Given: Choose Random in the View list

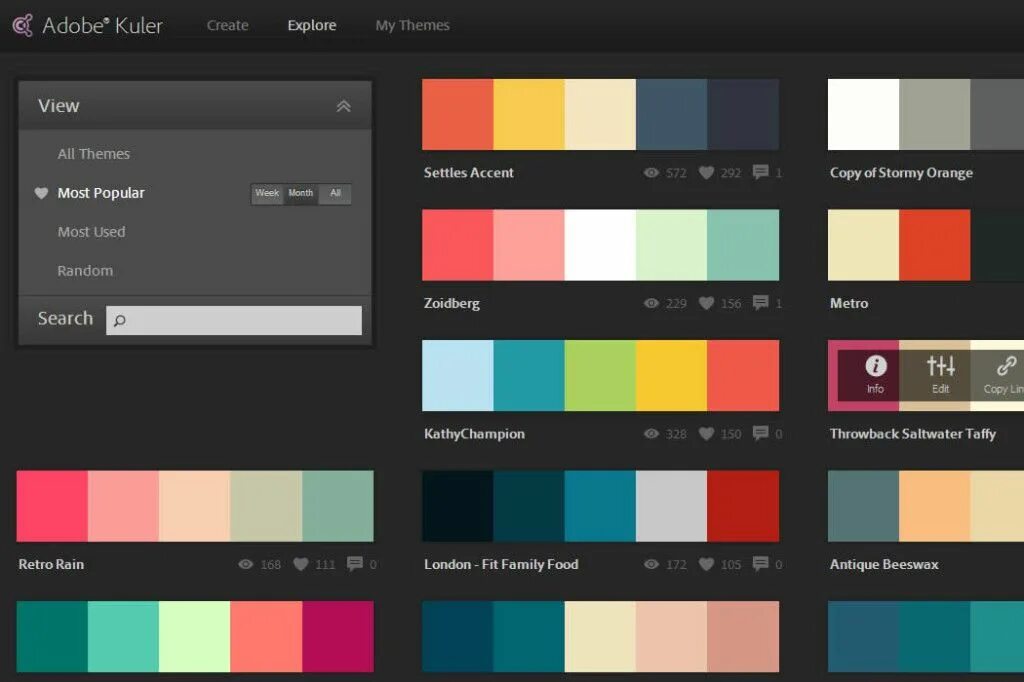Looking at the screenshot, I should [x=85, y=270].
